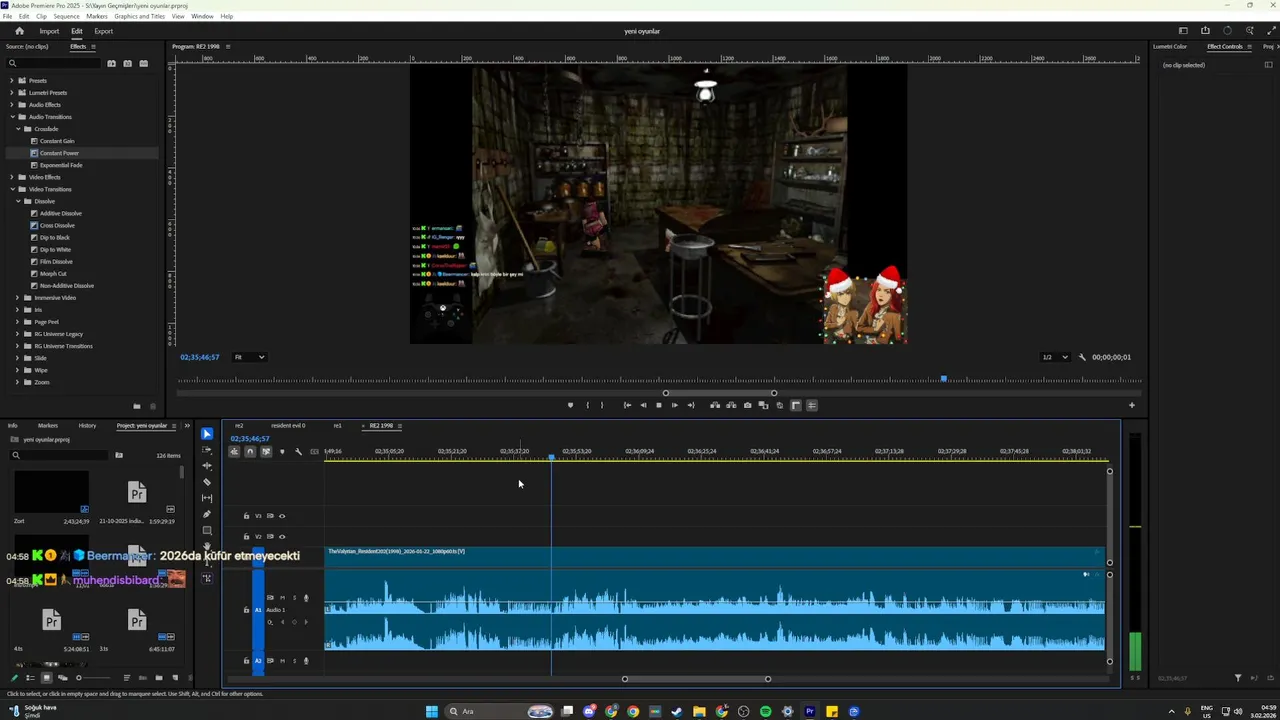Stop playback in the Program Monitor

click(x=658, y=405)
